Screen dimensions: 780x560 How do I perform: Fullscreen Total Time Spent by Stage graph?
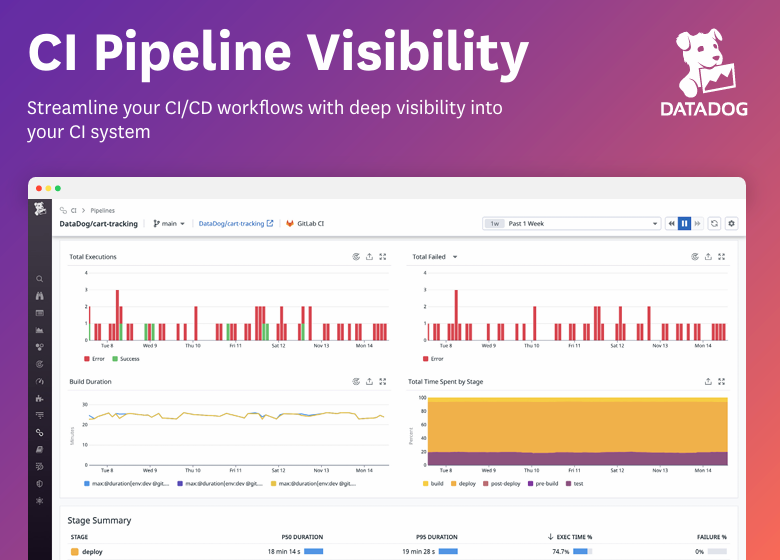(x=721, y=381)
